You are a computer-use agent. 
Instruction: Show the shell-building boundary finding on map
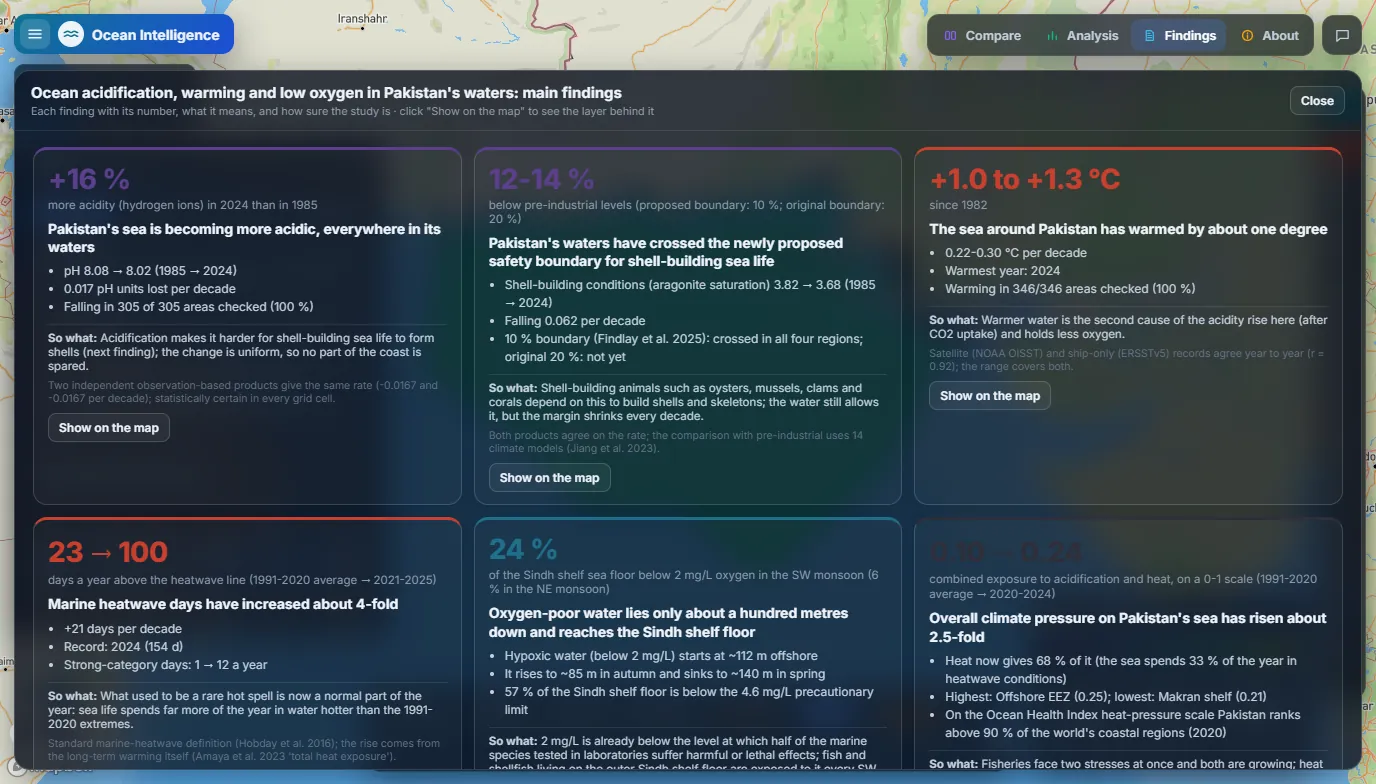549,478
